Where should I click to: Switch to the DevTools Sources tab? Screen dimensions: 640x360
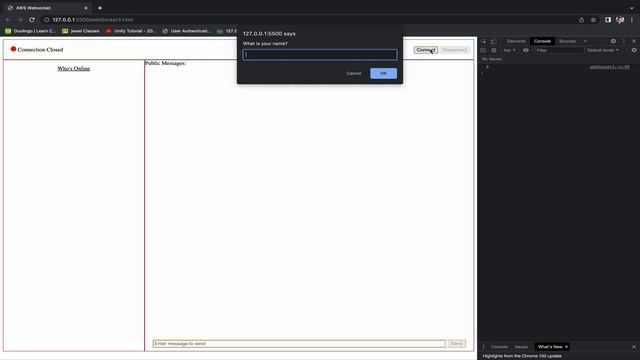[567, 41]
